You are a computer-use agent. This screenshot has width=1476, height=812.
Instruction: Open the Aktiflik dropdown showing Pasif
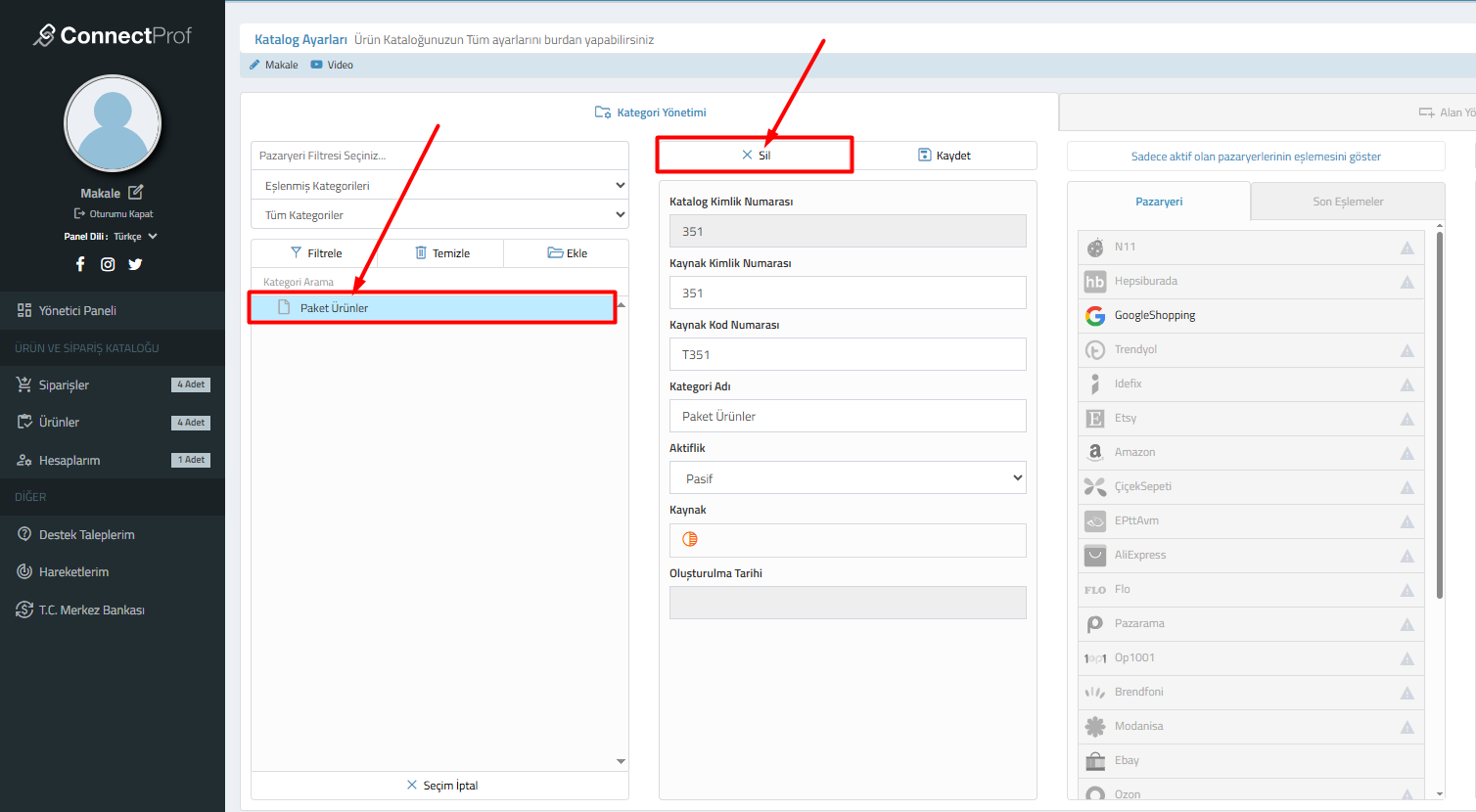848,478
